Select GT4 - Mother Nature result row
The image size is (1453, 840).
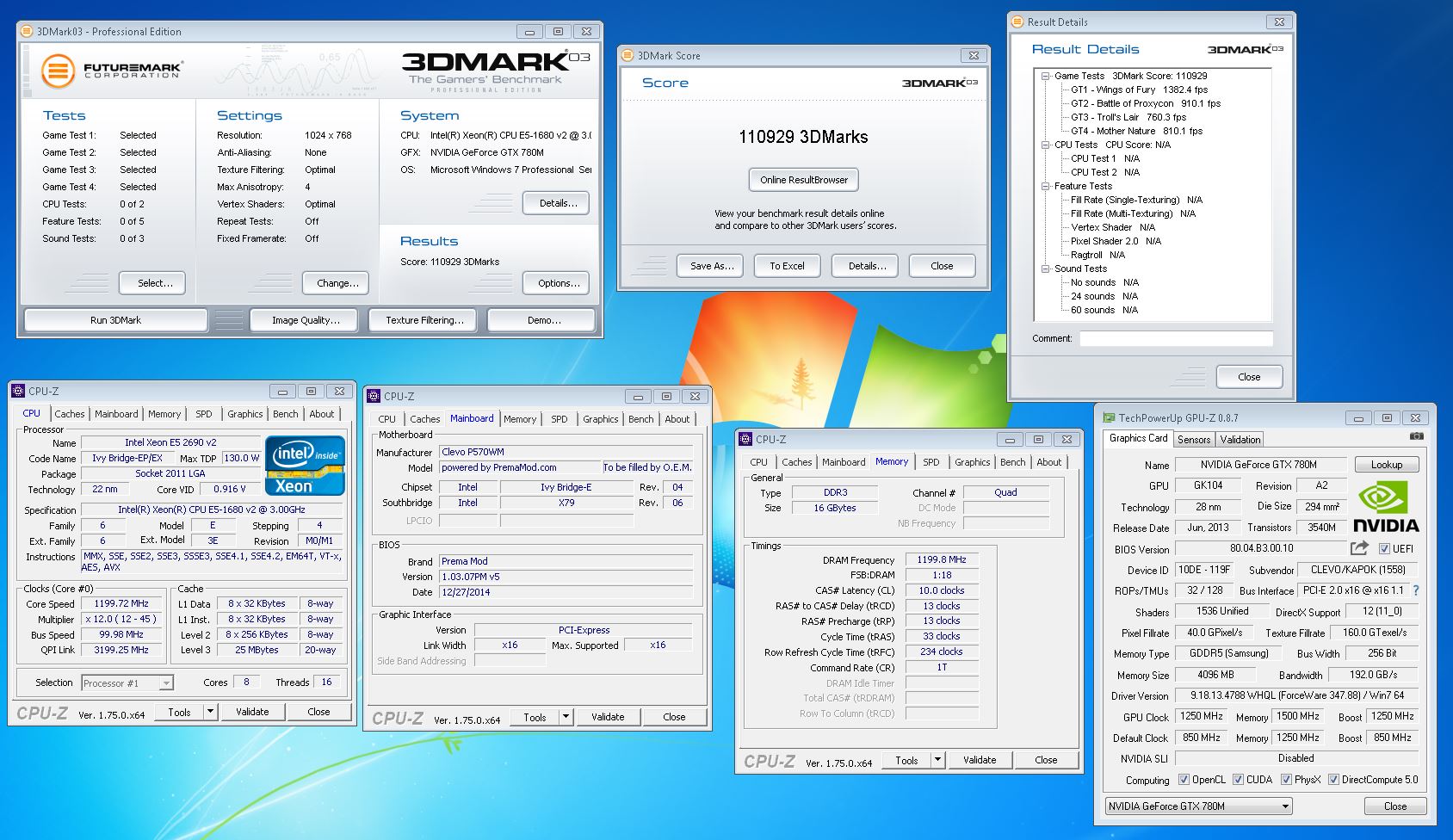point(1136,131)
